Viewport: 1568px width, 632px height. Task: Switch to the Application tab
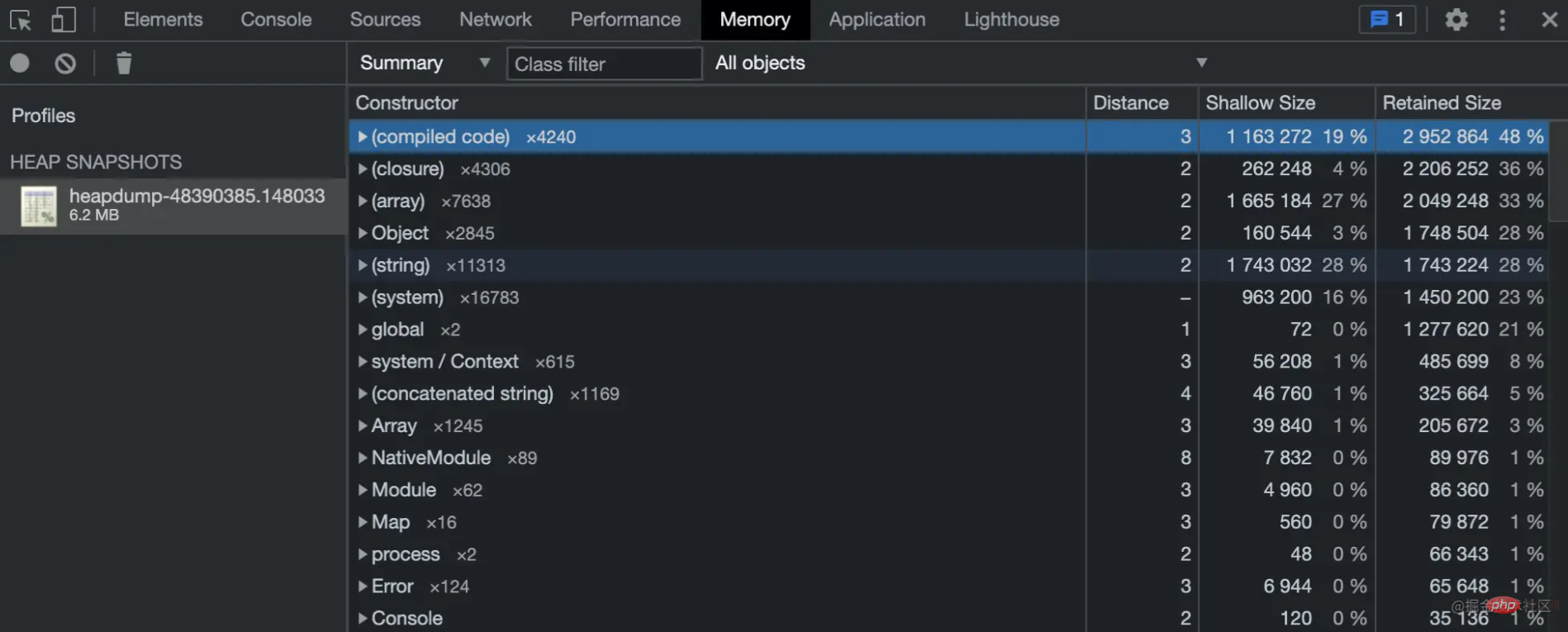[877, 20]
